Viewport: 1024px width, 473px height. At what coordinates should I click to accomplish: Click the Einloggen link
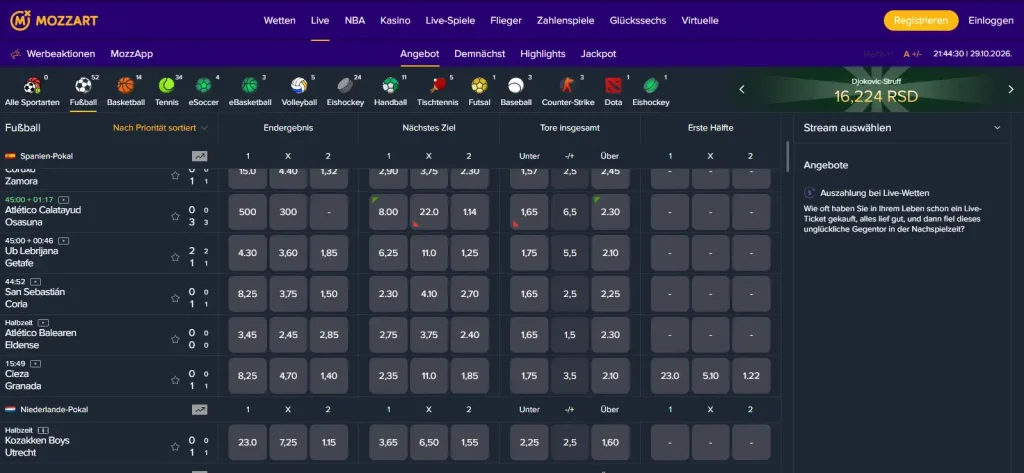point(991,20)
